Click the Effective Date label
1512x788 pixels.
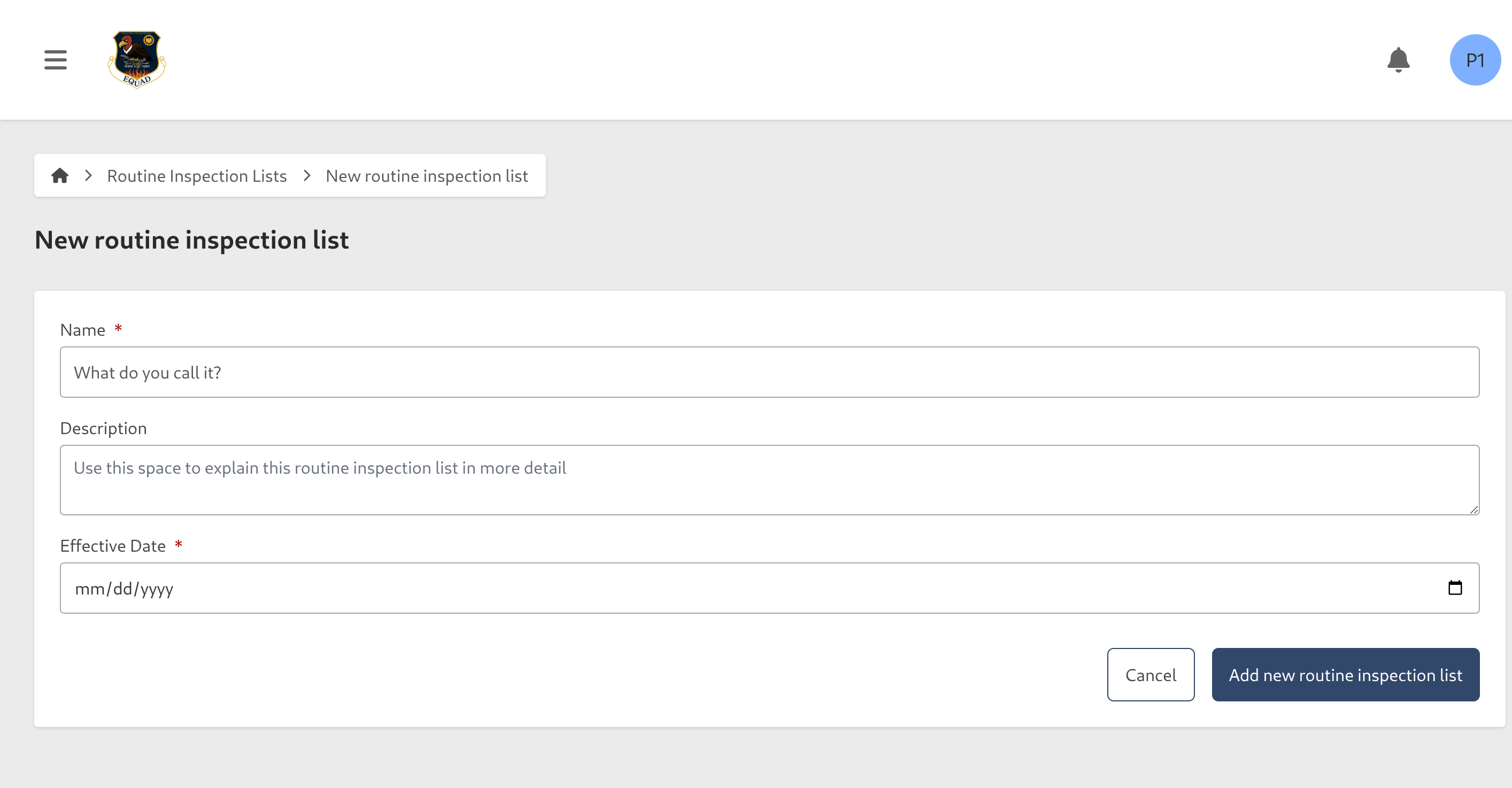[113, 546]
